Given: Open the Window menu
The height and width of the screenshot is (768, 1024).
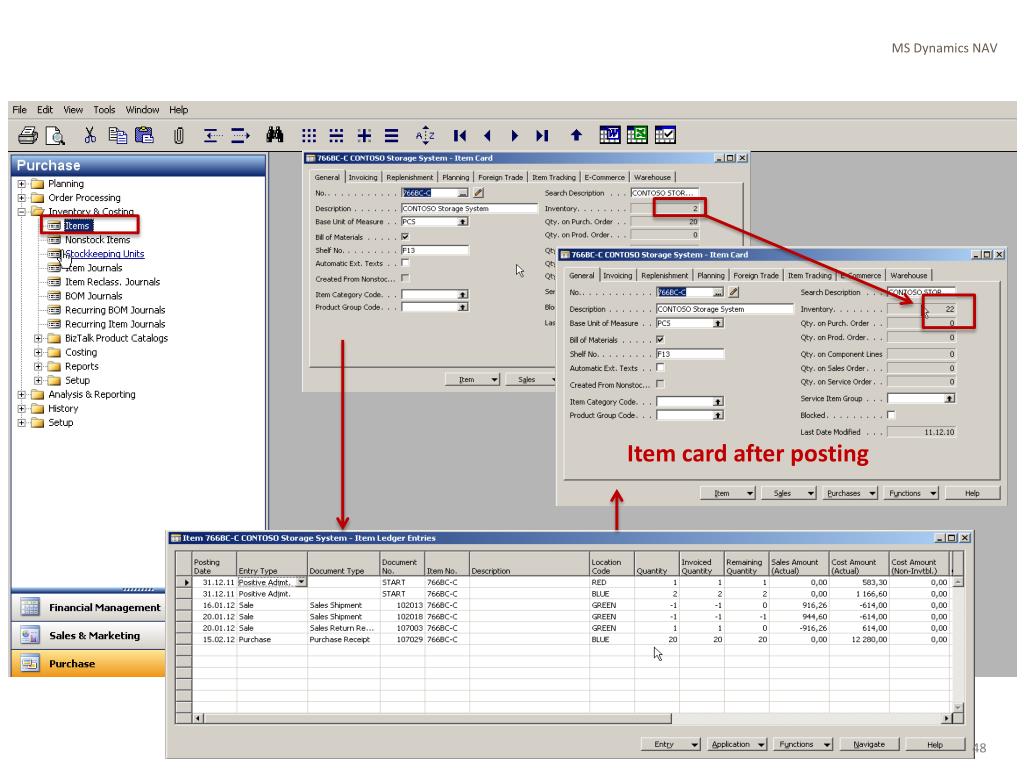Looking at the screenshot, I should [142, 110].
